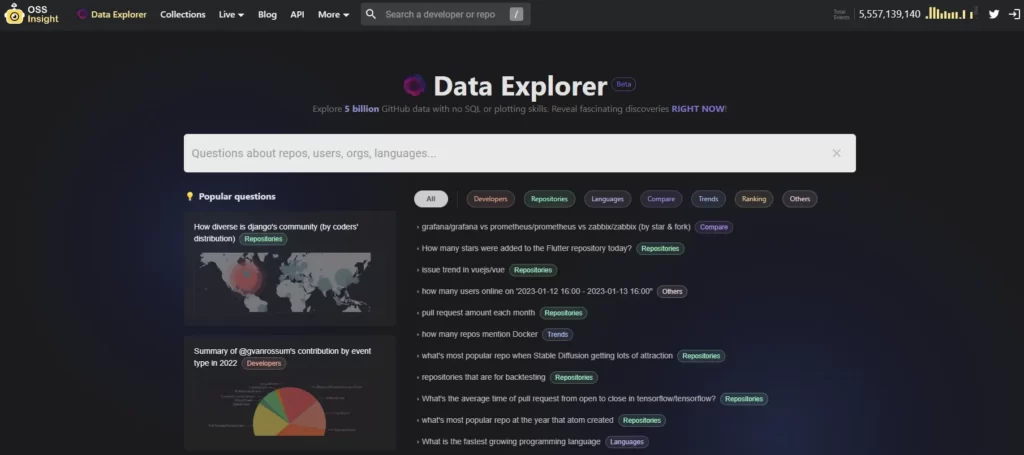The height and width of the screenshot is (455, 1024).
Task: Click Languages tag beside fastest growing question
Action: [627, 442]
